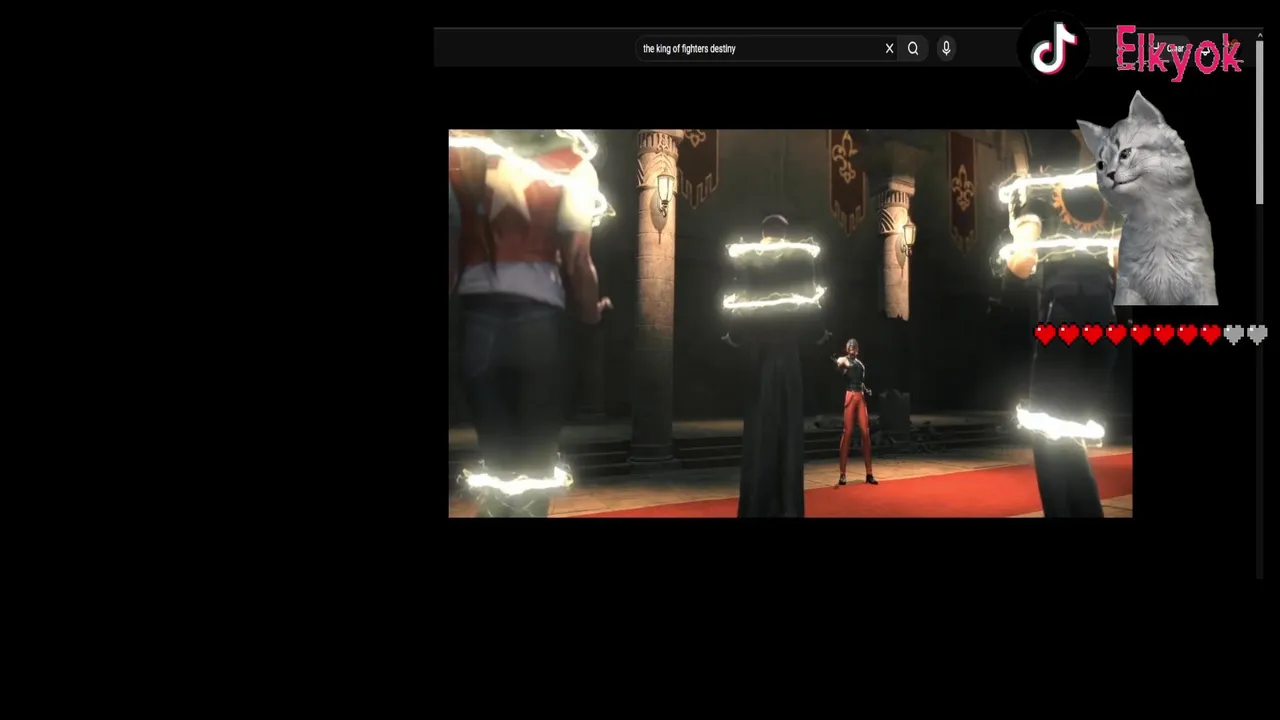
Task: Click the scrollbar up arrow at page top
Action: pos(1260,36)
